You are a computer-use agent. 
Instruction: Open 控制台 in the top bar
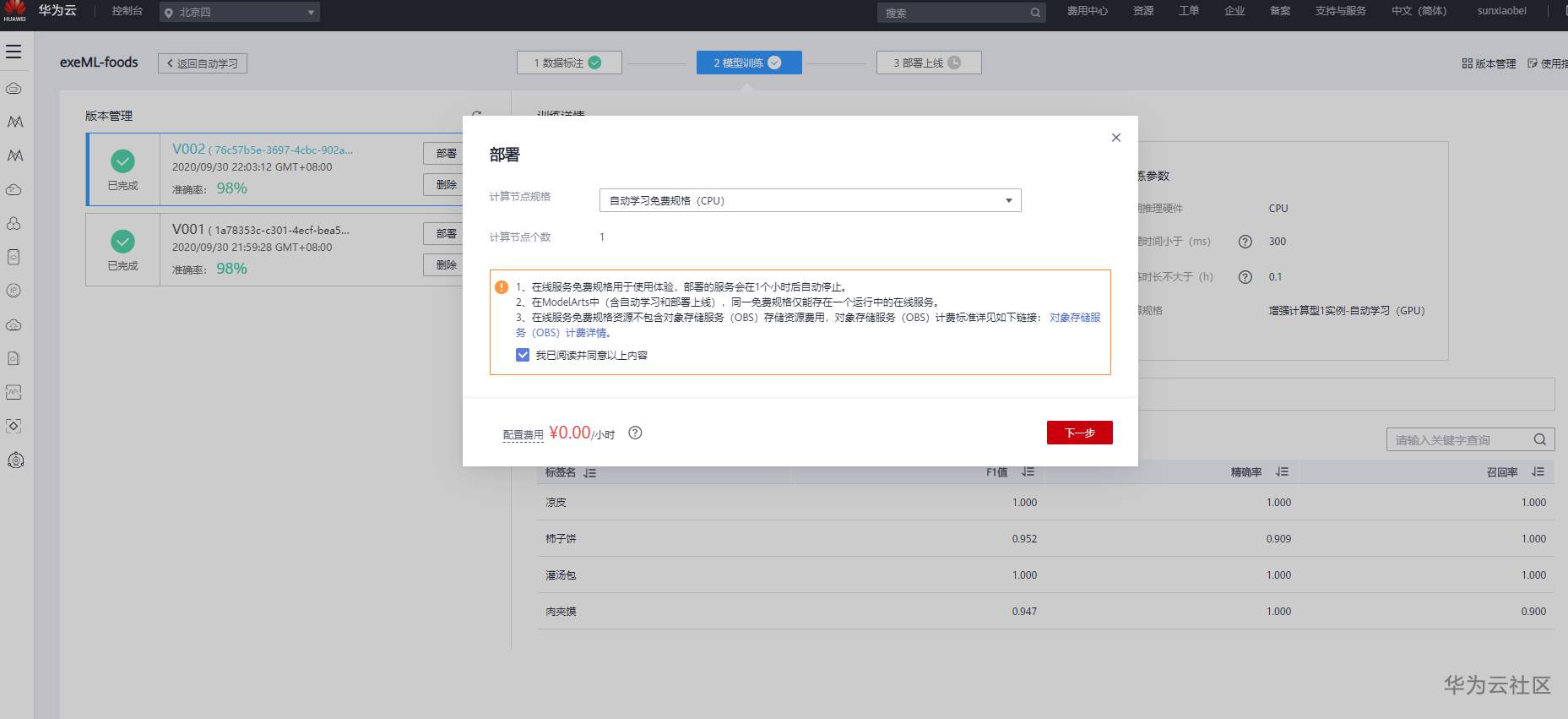tap(128, 11)
